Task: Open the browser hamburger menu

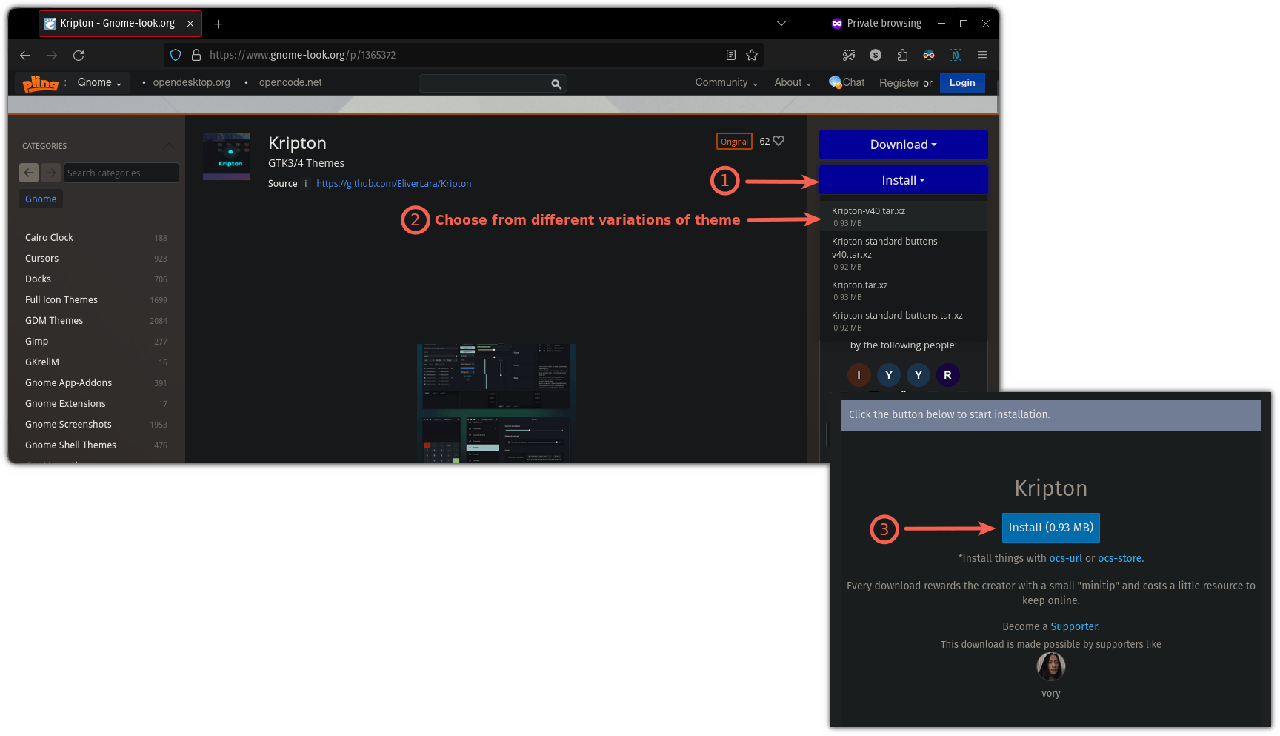Action: point(982,55)
